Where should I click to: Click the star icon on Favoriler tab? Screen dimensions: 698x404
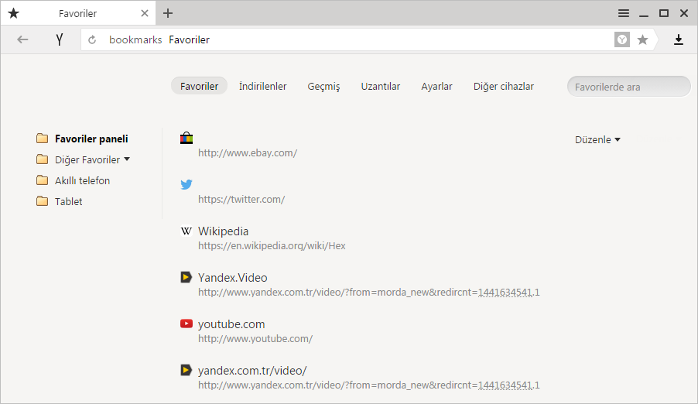tap(14, 13)
